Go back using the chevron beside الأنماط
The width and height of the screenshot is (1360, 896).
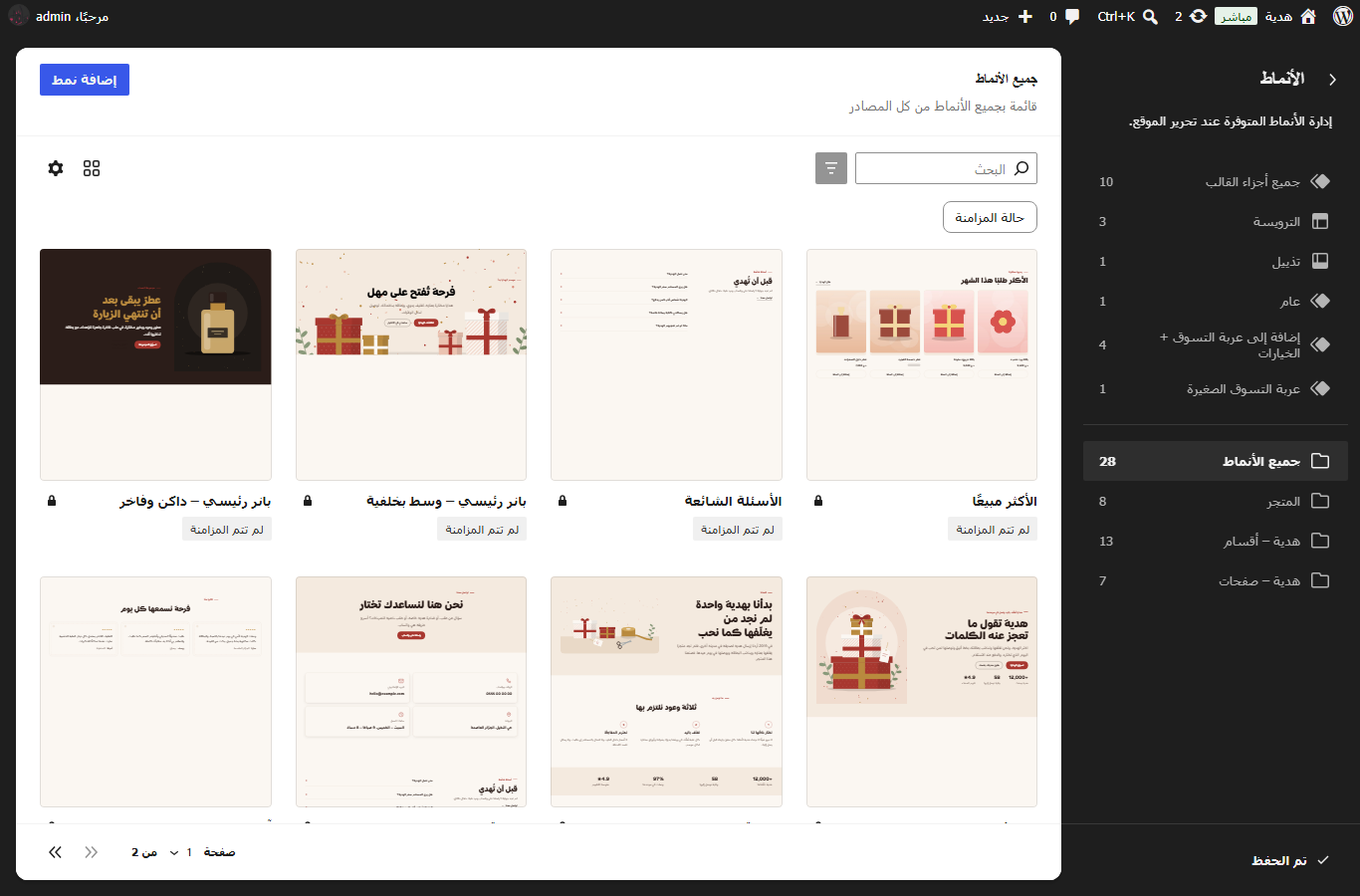pos(1332,79)
